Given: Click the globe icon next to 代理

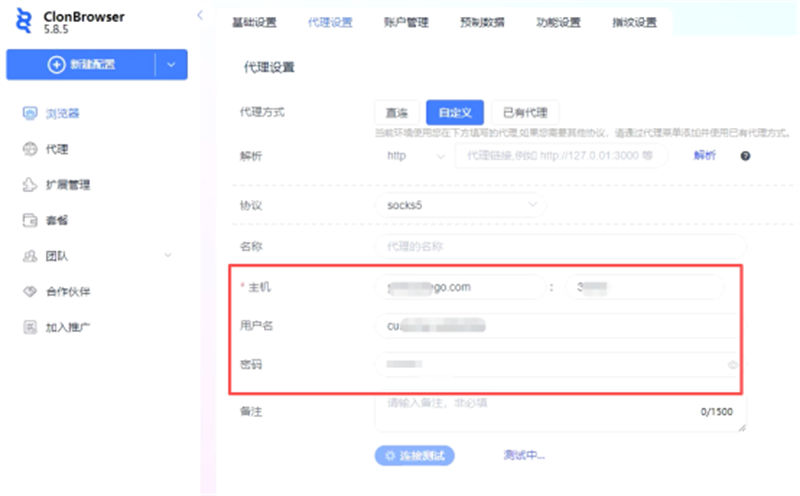Looking at the screenshot, I should point(30,149).
